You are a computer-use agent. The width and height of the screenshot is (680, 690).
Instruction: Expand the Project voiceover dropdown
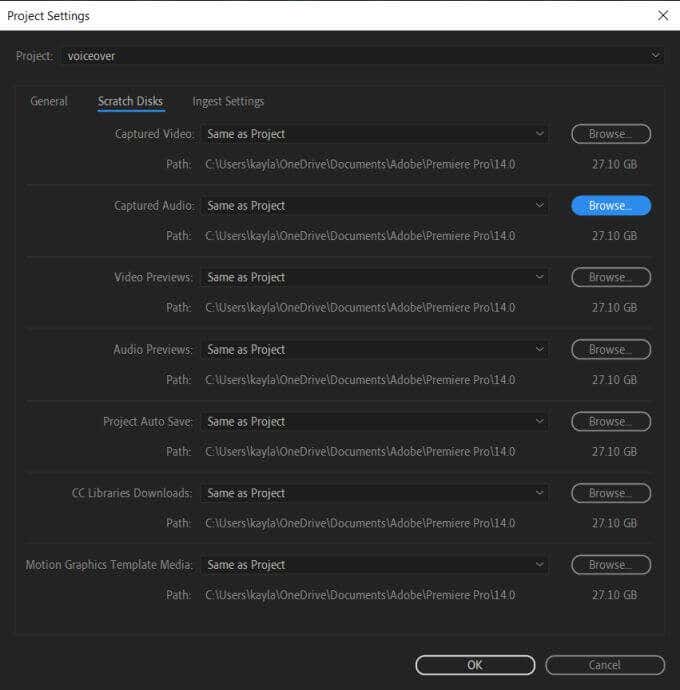[362, 56]
